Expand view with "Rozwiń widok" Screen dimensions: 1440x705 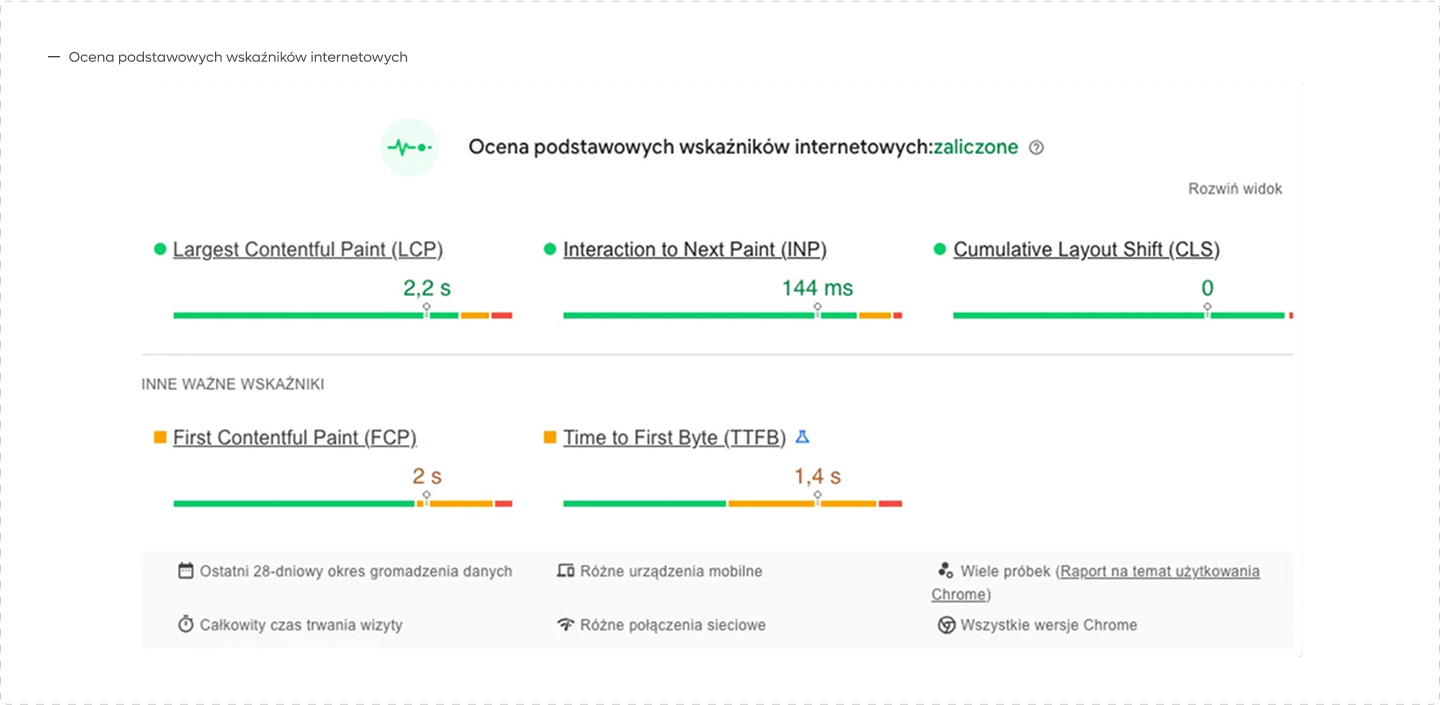tap(1234, 189)
